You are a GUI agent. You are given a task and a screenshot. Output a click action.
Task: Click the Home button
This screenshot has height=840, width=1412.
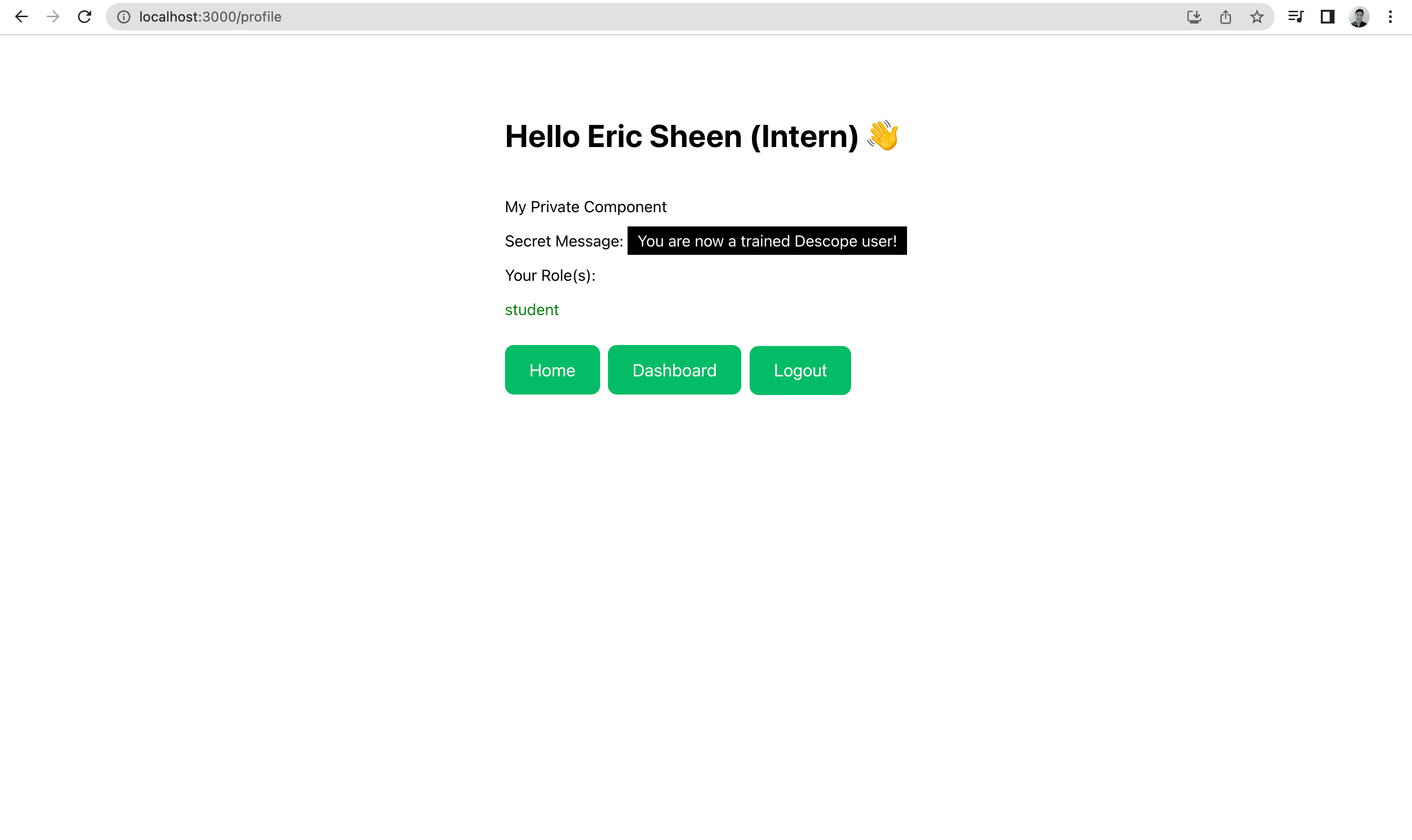[x=552, y=370]
